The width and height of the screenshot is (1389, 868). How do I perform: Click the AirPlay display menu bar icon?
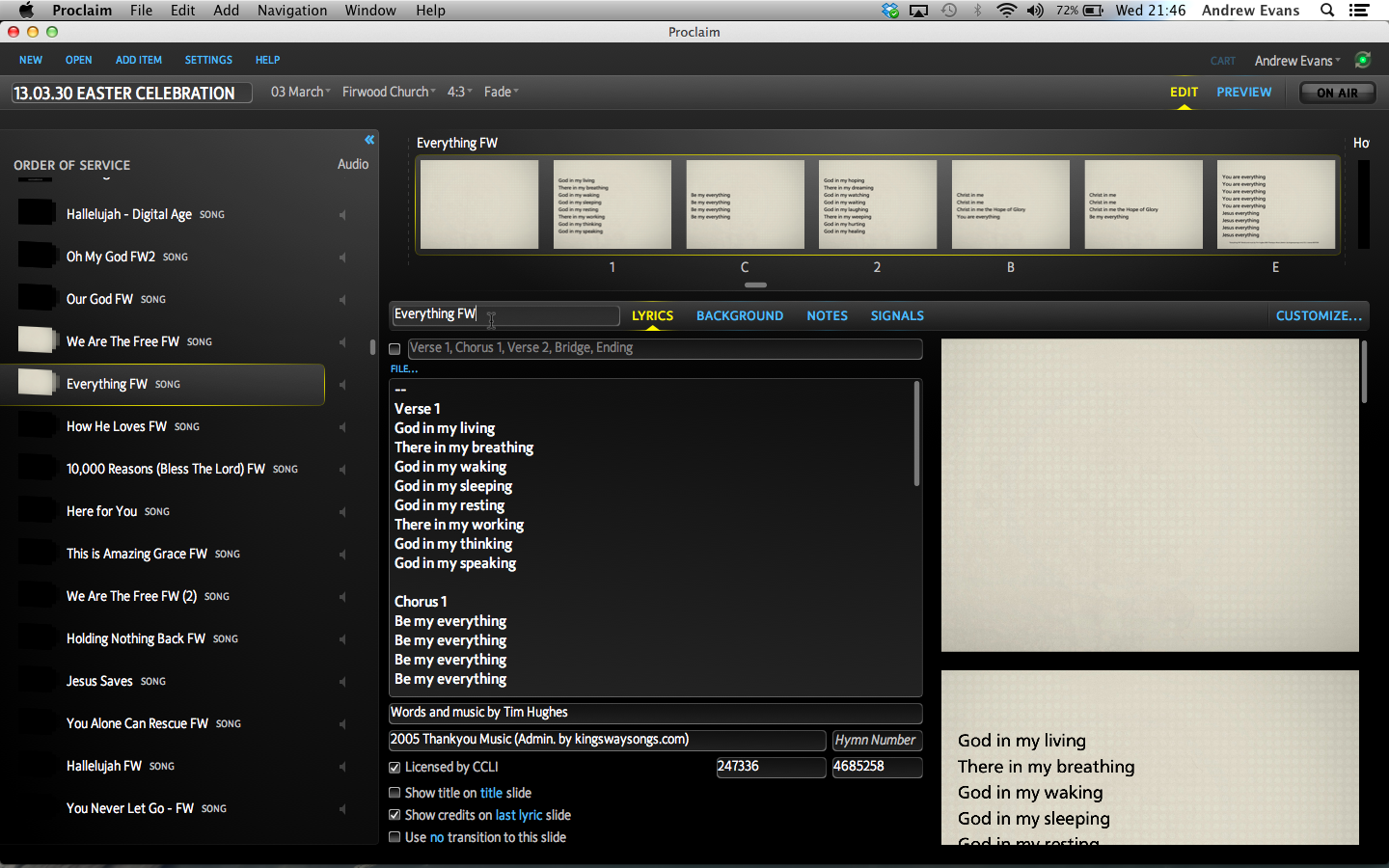coord(919,11)
